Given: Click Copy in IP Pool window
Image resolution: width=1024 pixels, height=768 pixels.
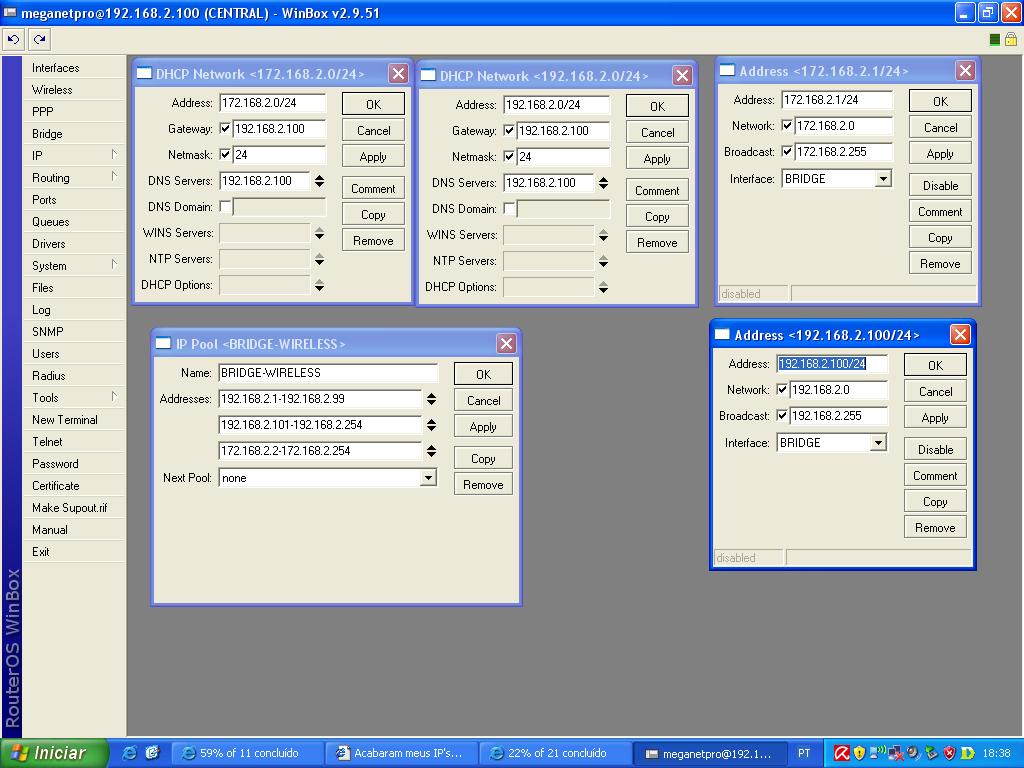Looking at the screenshot, I should click(483, 458).
